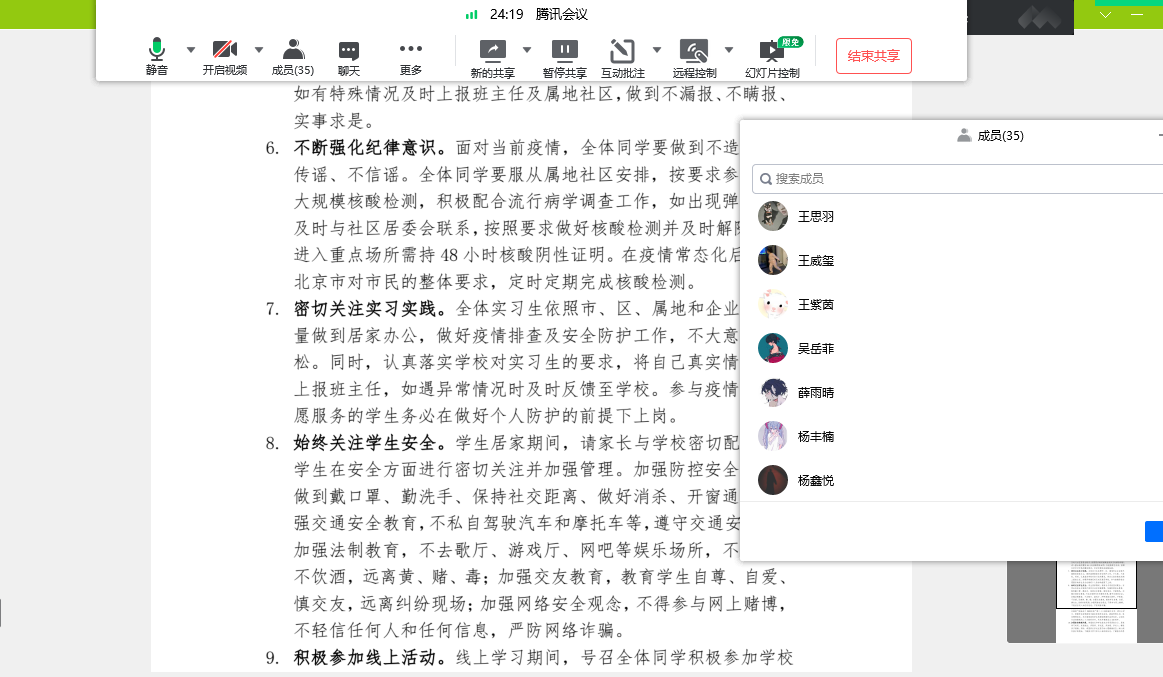
Task: Expand dropdown arrow next to 新的共享
Action: [527, 49]
